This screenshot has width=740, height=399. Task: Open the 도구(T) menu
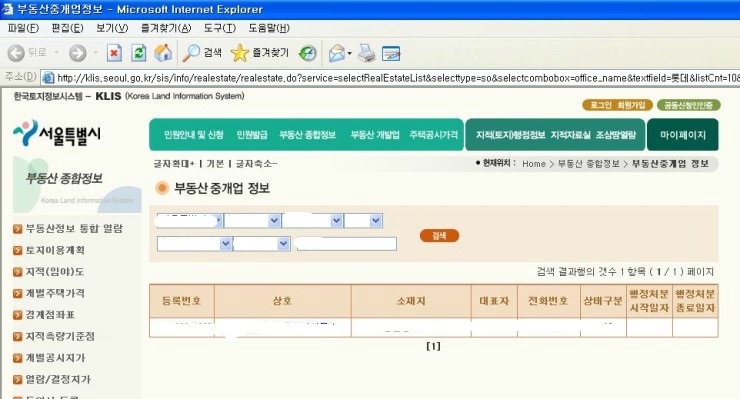[x=219, y=28]
